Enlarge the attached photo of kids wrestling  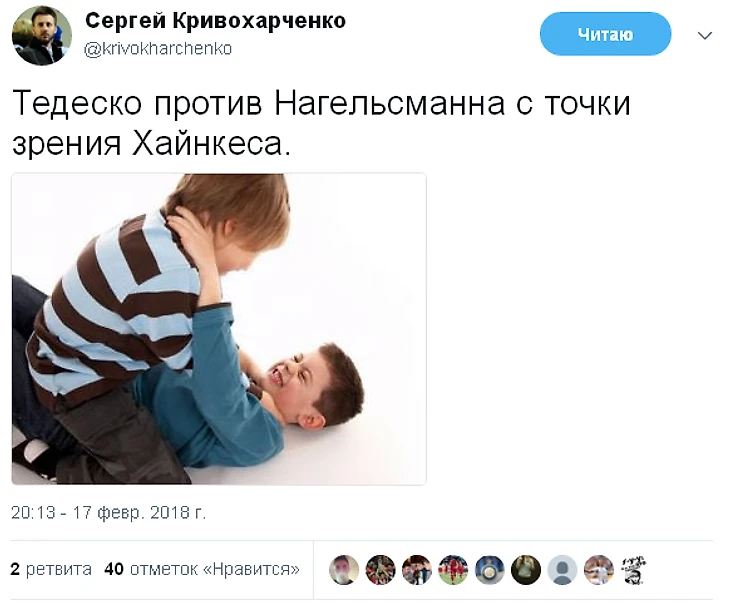[219, 329]
